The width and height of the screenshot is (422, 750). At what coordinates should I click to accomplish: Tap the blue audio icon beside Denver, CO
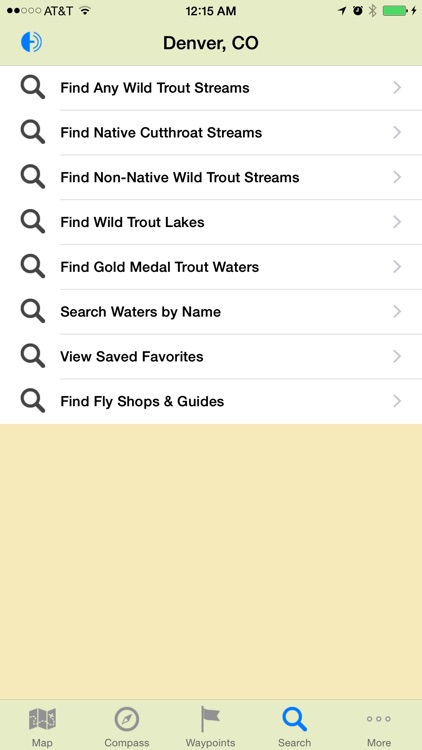pos(31,42)
